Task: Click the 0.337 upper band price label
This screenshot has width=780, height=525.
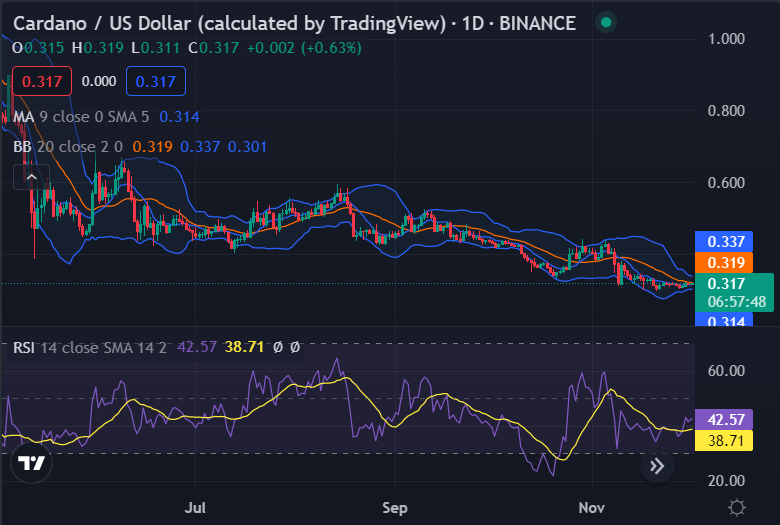Action: (x=724, y=242)
